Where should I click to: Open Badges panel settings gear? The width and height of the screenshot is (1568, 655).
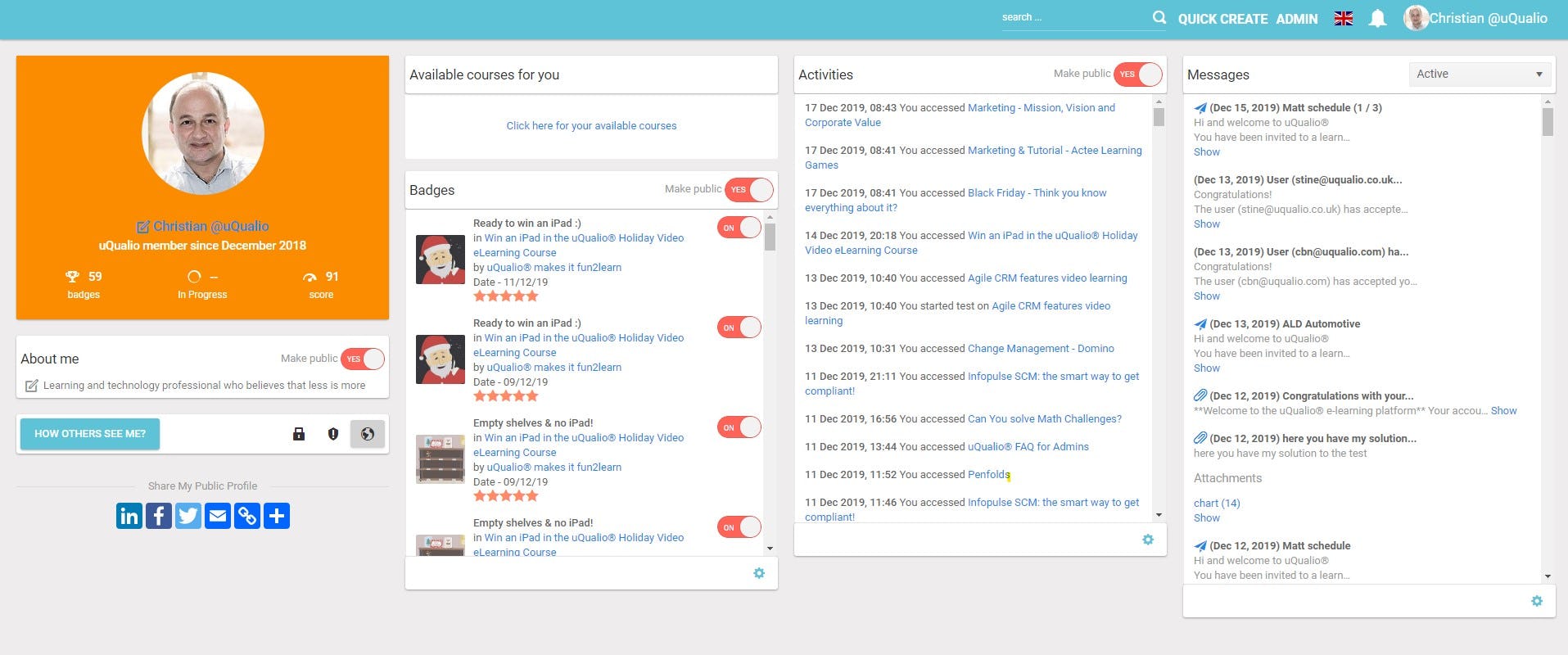click(759, 573)
